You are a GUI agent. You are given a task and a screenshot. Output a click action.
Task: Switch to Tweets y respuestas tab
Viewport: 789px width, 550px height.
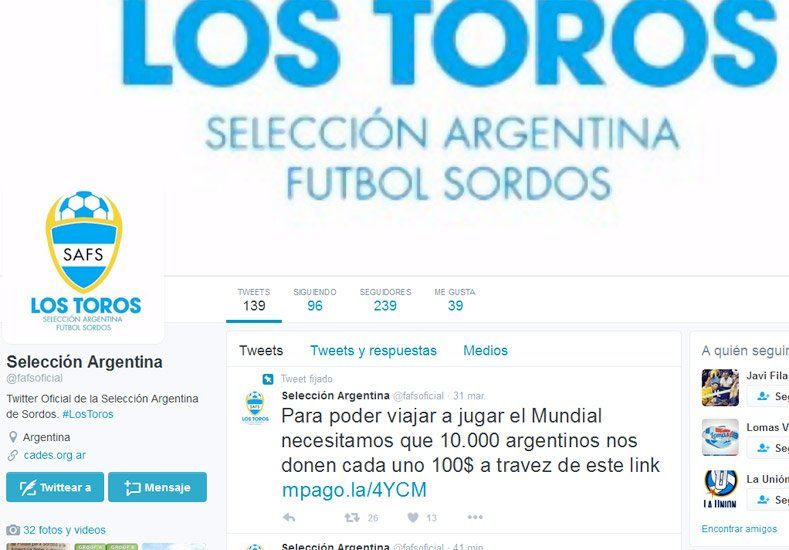click(373, 350)
